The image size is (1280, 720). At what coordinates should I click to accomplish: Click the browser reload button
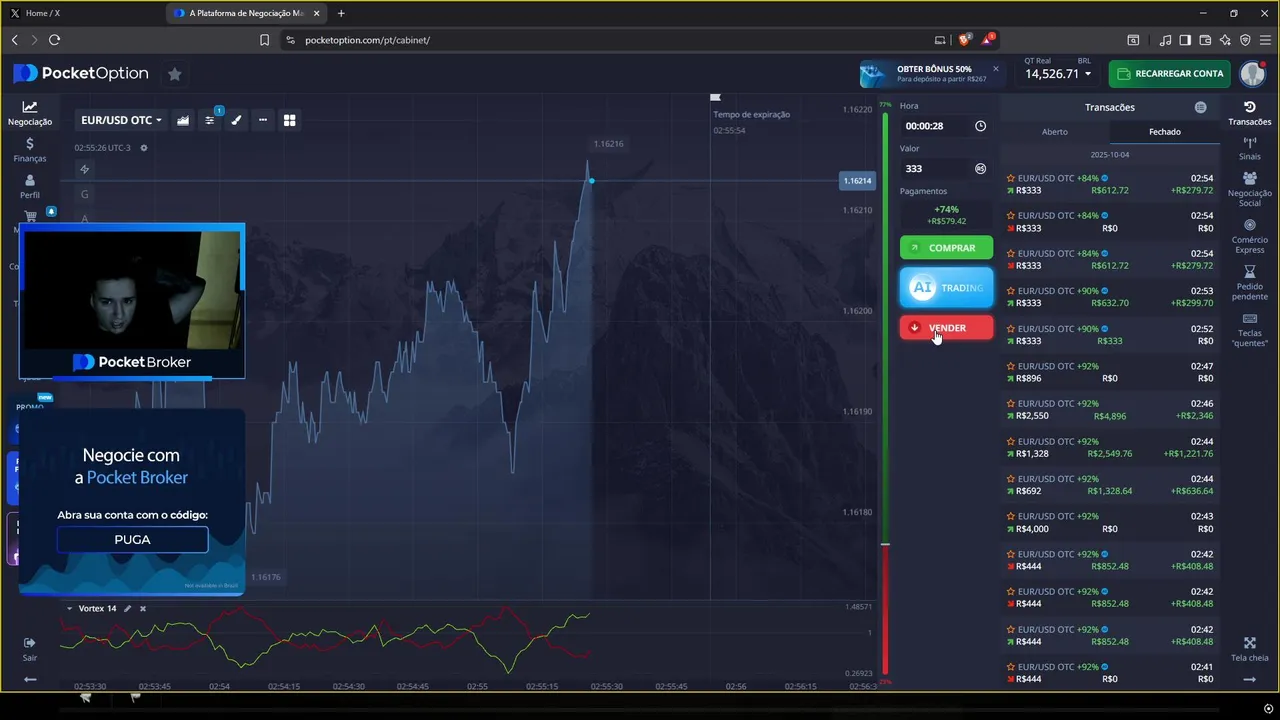(55, 40)
